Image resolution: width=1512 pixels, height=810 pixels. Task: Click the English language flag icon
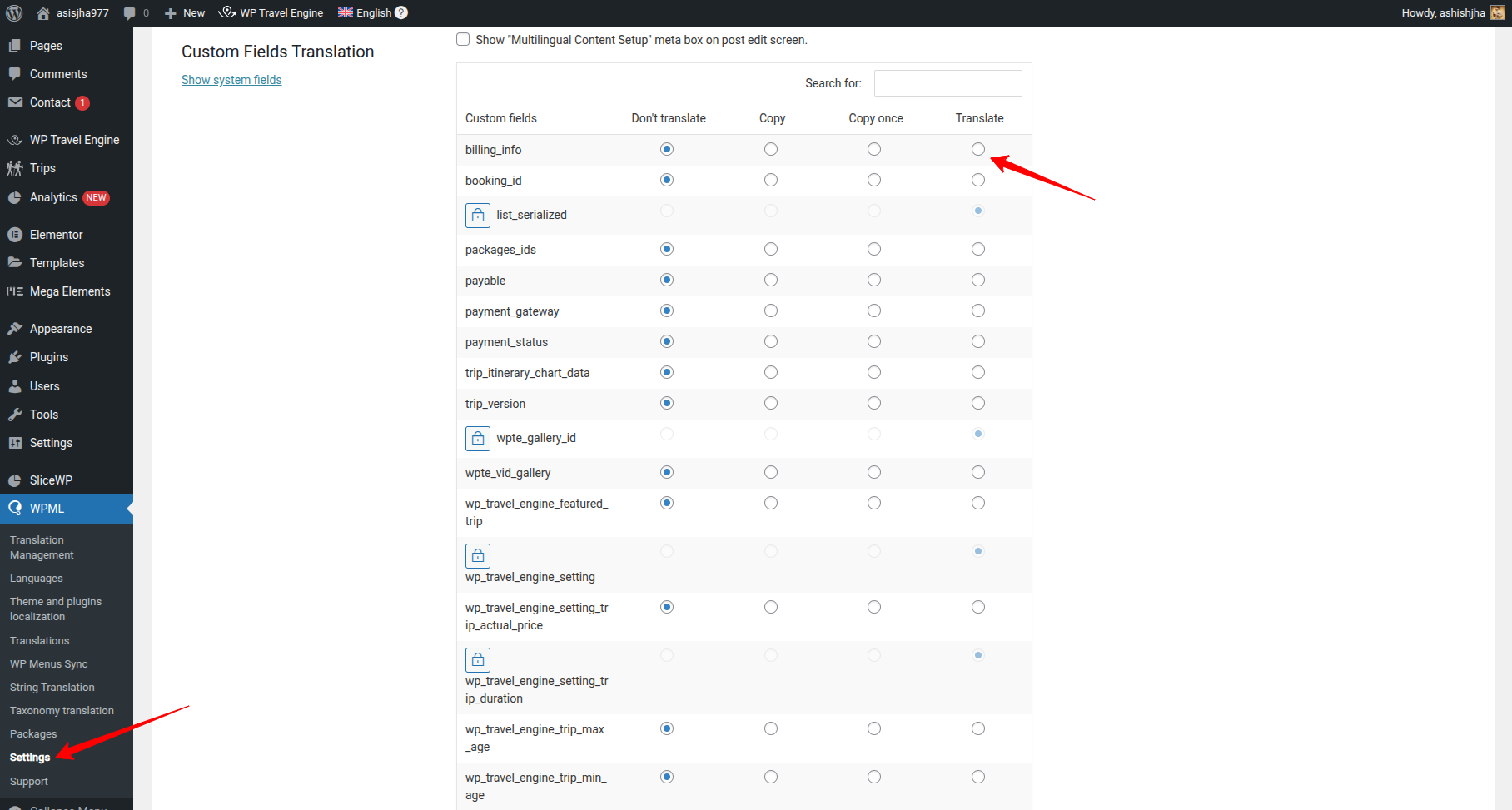[346, 12]
